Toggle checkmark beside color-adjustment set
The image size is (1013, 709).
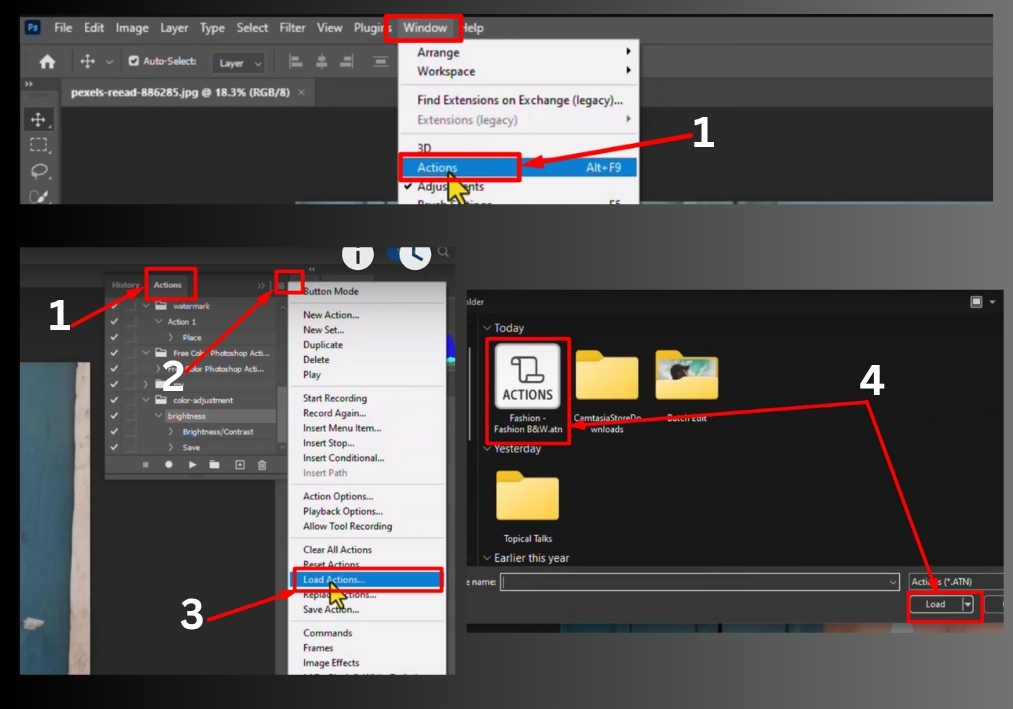coord(114,400)
